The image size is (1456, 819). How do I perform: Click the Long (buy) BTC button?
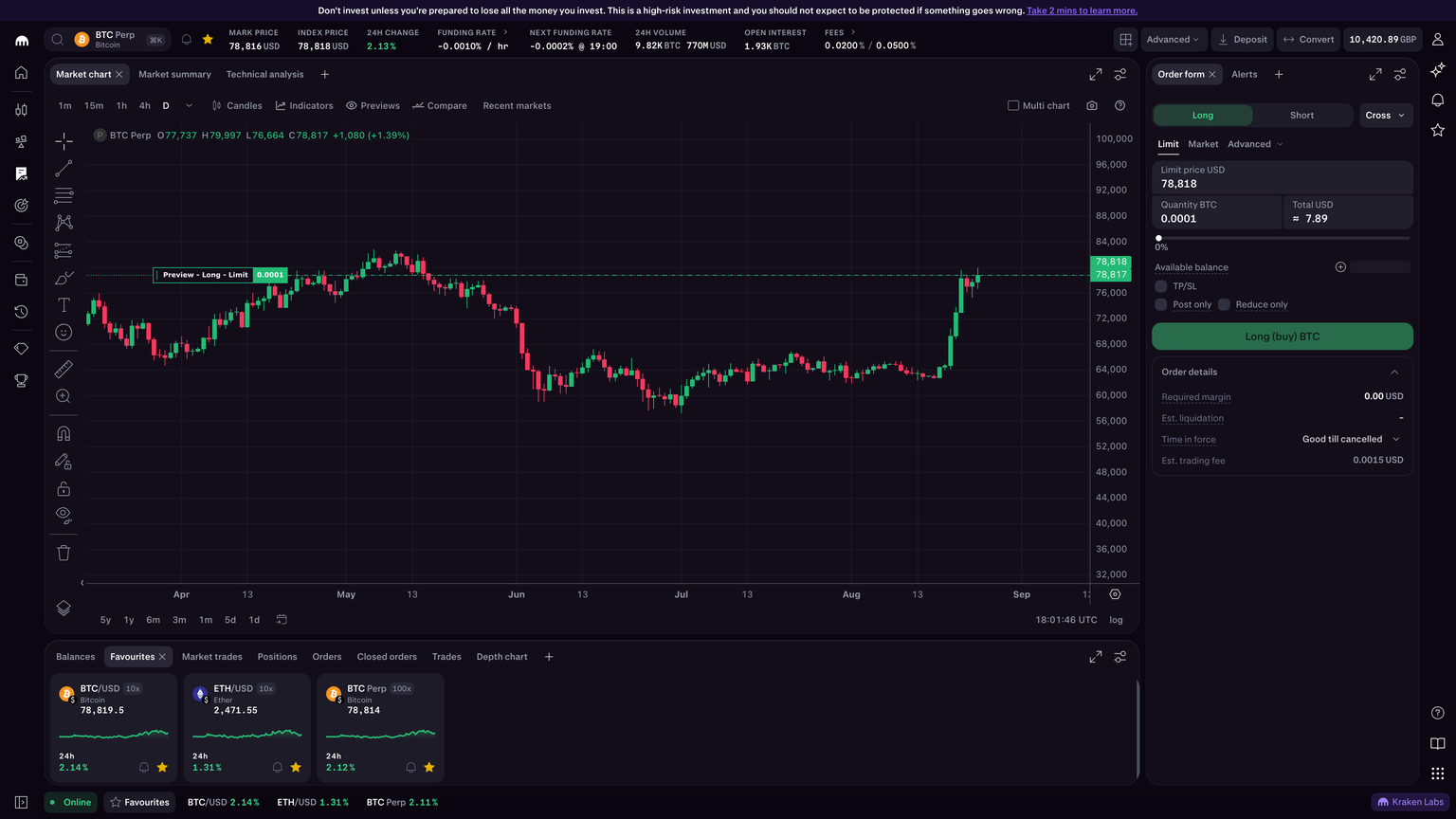(x=1282, y=337)
